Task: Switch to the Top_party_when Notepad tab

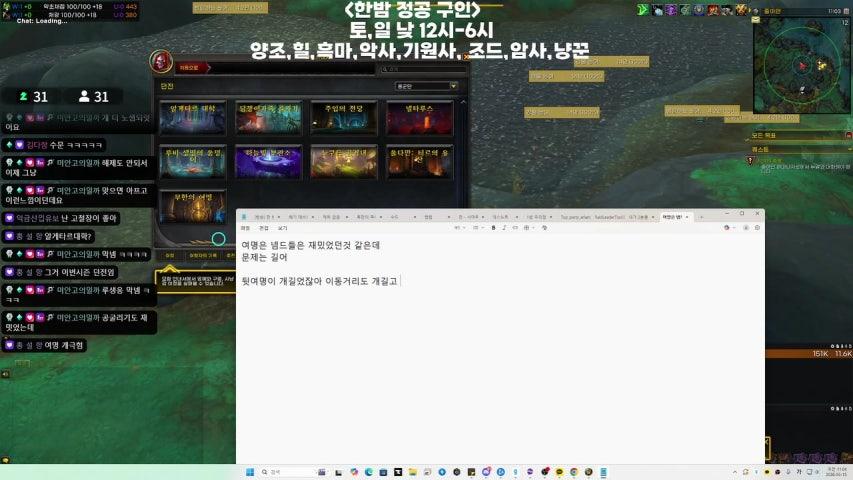Action: click(576, 217)
